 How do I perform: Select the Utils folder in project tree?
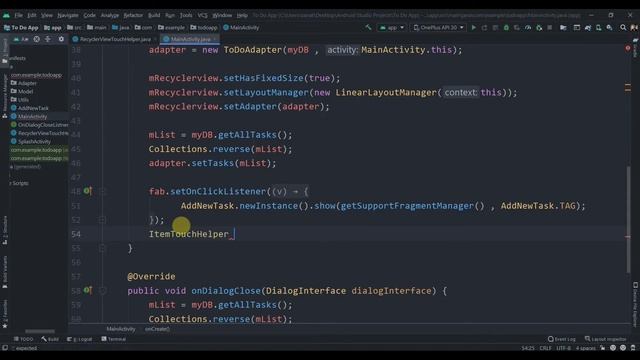tap(20, 100)
